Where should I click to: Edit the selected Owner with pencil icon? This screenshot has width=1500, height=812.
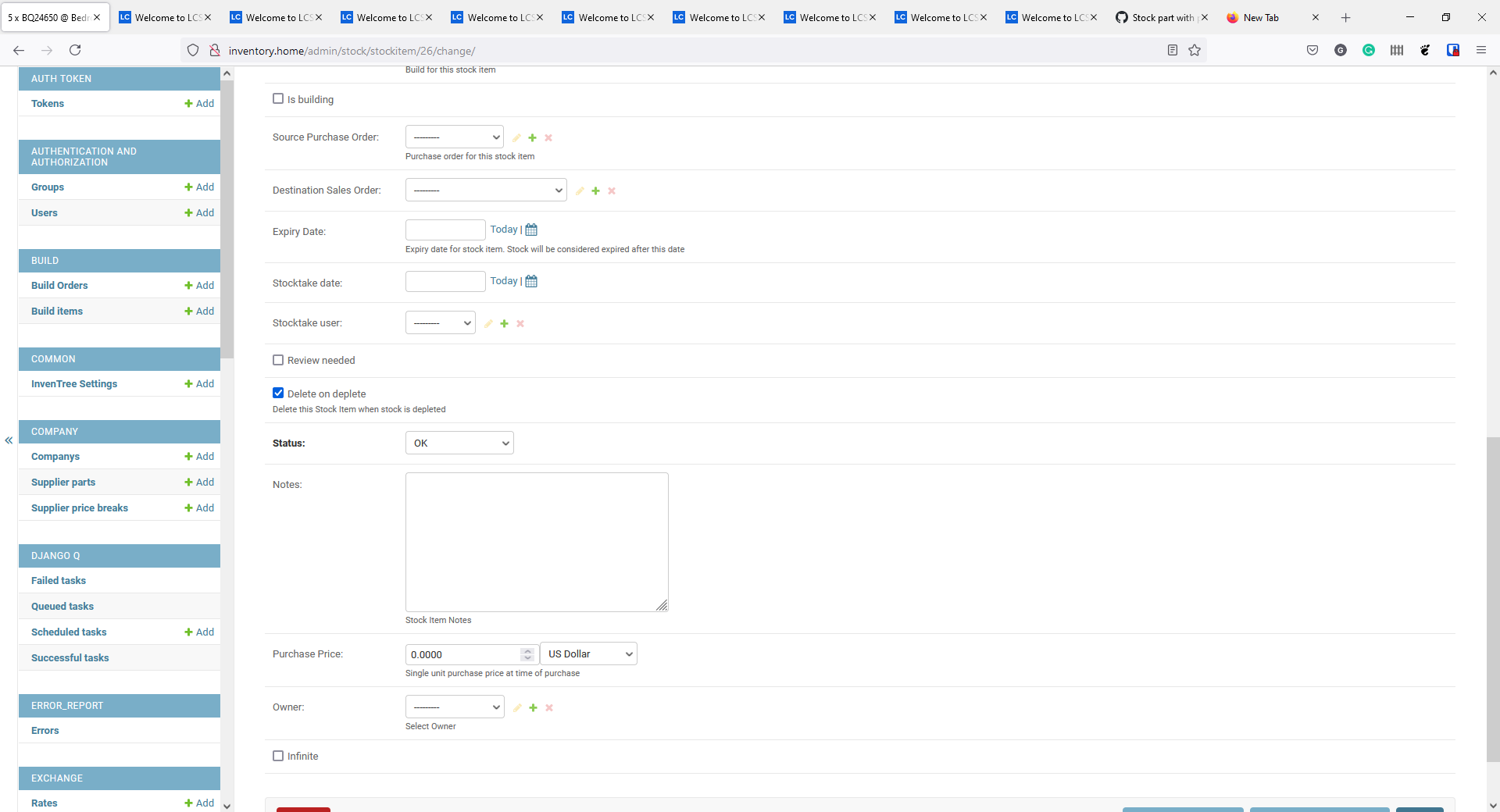click(517, 707)
